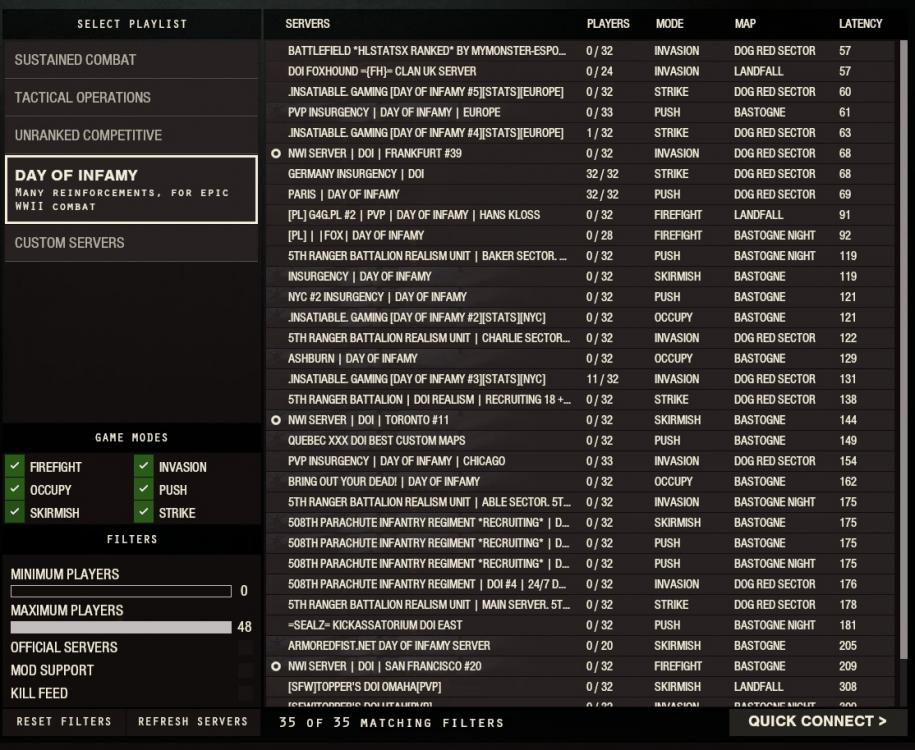Screen dimensions: 915x750
Task: Select Insatiable Gaming Day of Infamy #2 NYC
Action: coord(581,318)
